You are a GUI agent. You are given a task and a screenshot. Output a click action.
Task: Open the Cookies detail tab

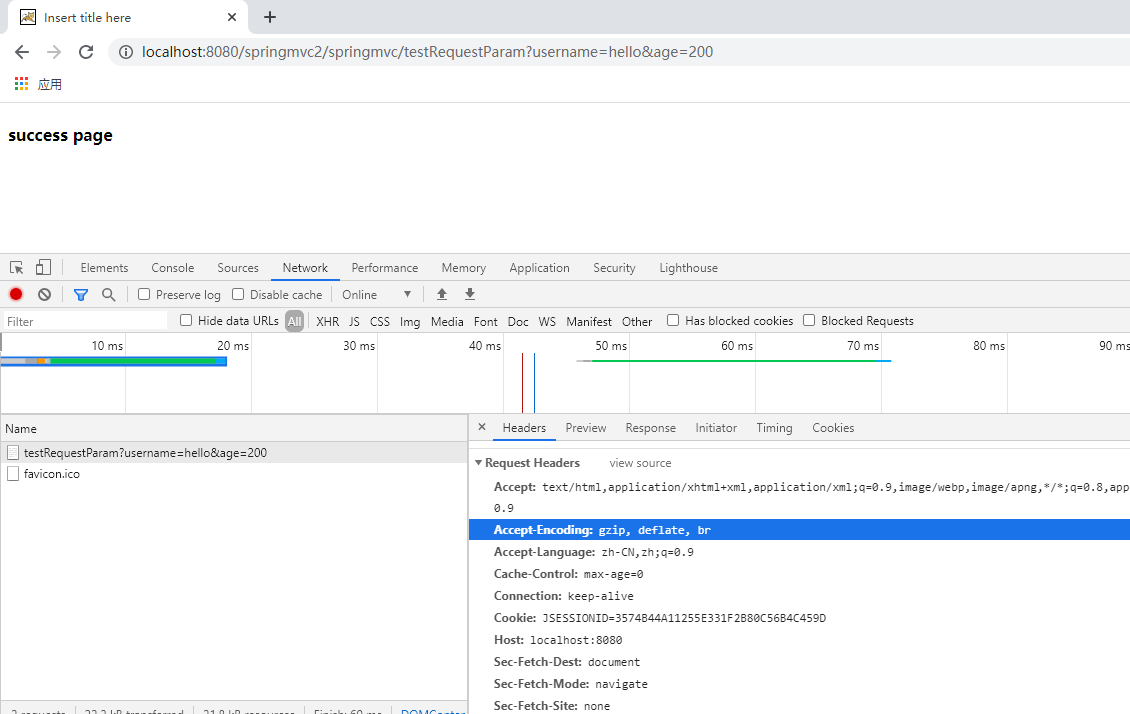[x=833, y=427]
